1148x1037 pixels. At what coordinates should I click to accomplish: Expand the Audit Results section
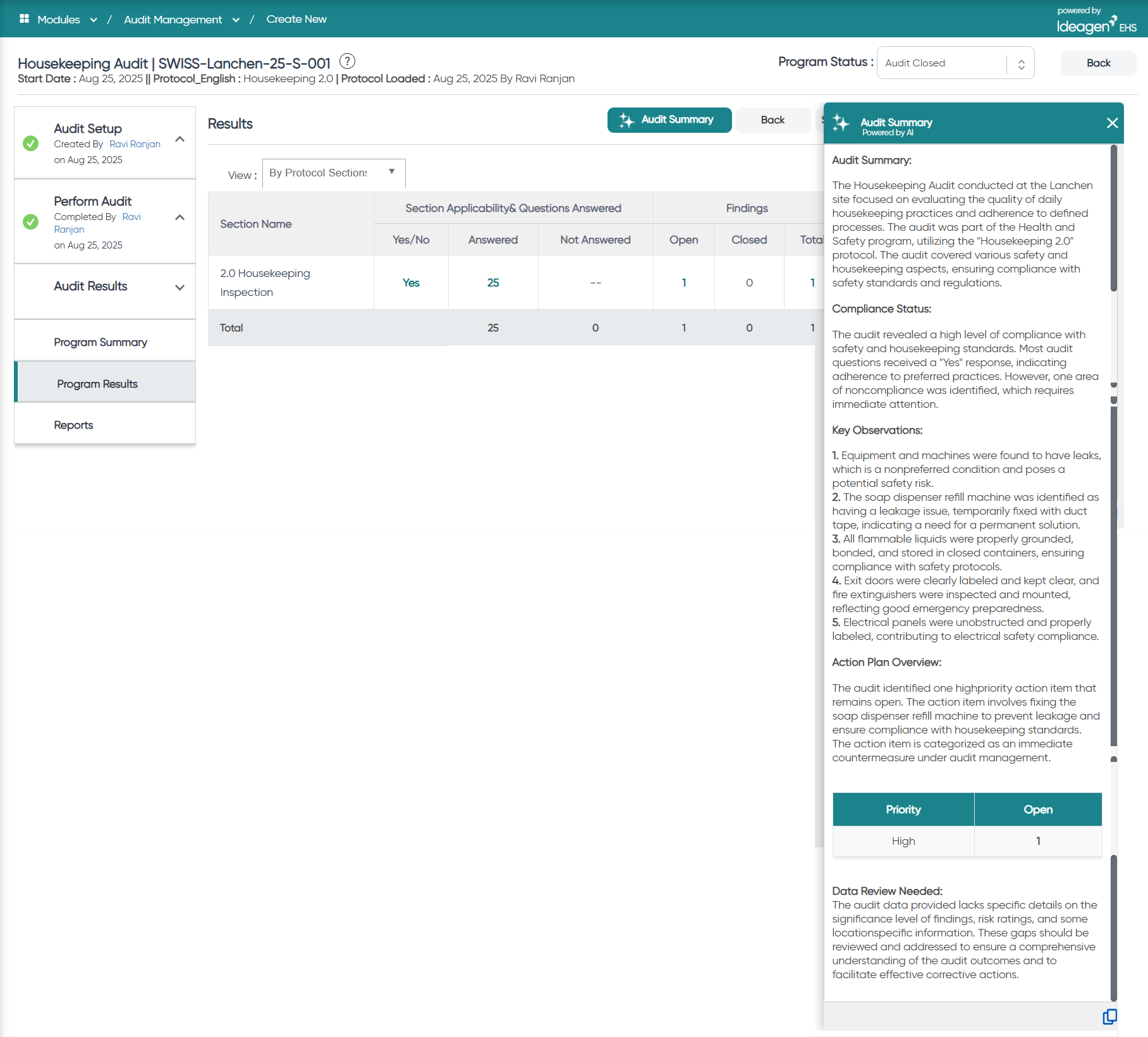[x=180, y=287]
